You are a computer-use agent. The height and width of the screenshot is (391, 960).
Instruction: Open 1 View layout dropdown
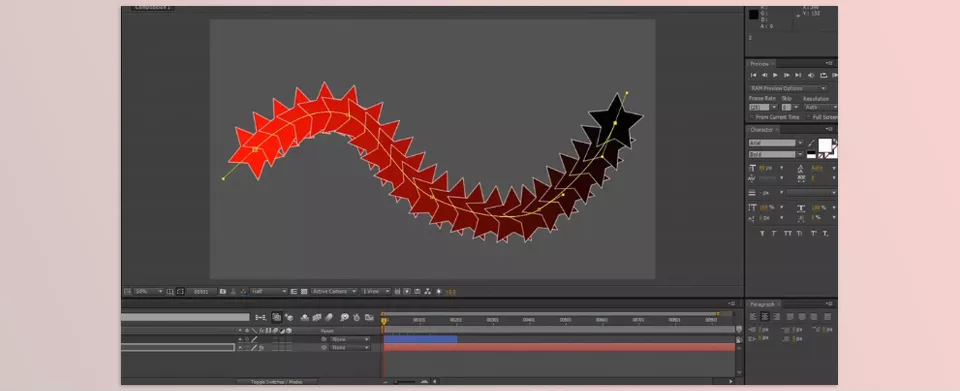coord(375,292)
